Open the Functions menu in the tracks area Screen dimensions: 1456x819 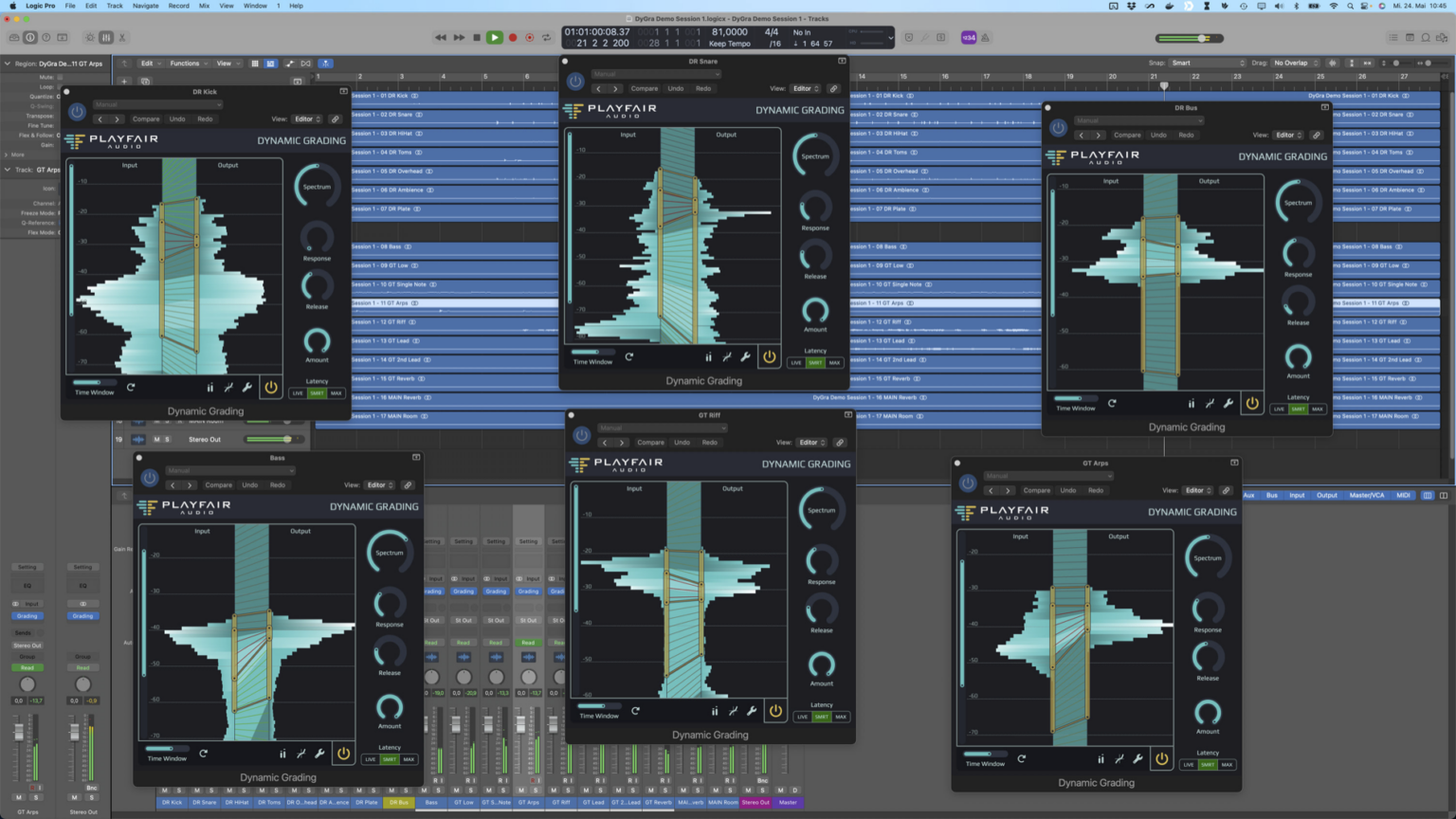coord(187,63)
